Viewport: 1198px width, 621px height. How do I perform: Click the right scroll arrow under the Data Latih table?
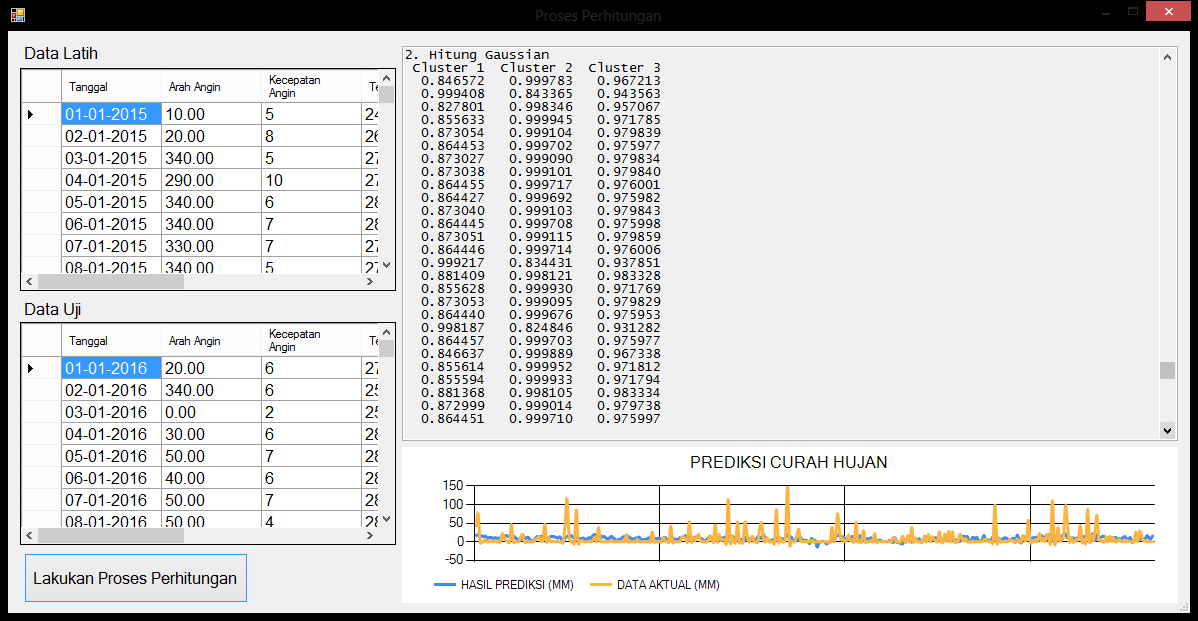tap(370, 282)
